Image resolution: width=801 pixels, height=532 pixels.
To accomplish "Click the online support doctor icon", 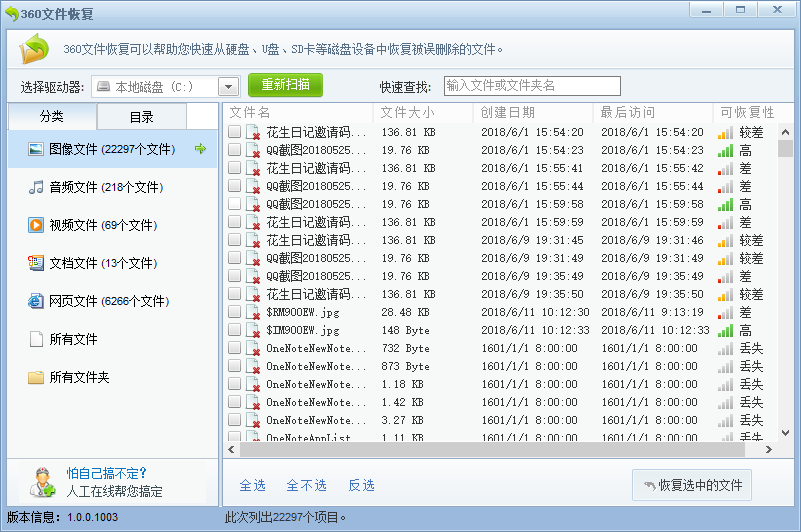I will pyautogui.click(x=42, y=482).
